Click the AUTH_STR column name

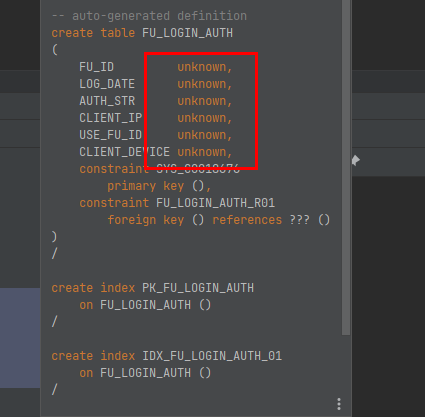pos(107,101)
